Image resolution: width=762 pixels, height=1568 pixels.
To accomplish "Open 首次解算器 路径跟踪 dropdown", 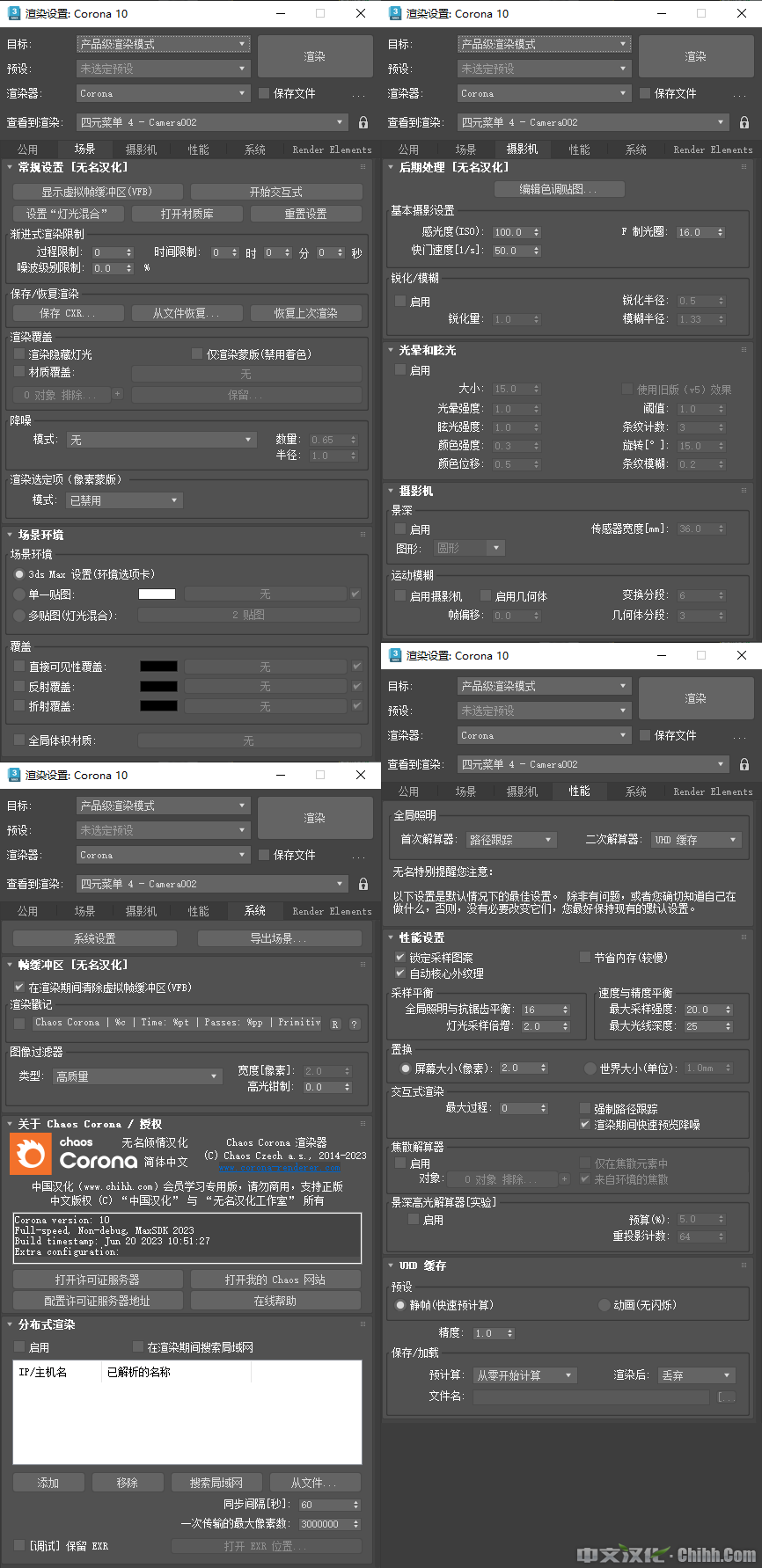I will [511, 840].
